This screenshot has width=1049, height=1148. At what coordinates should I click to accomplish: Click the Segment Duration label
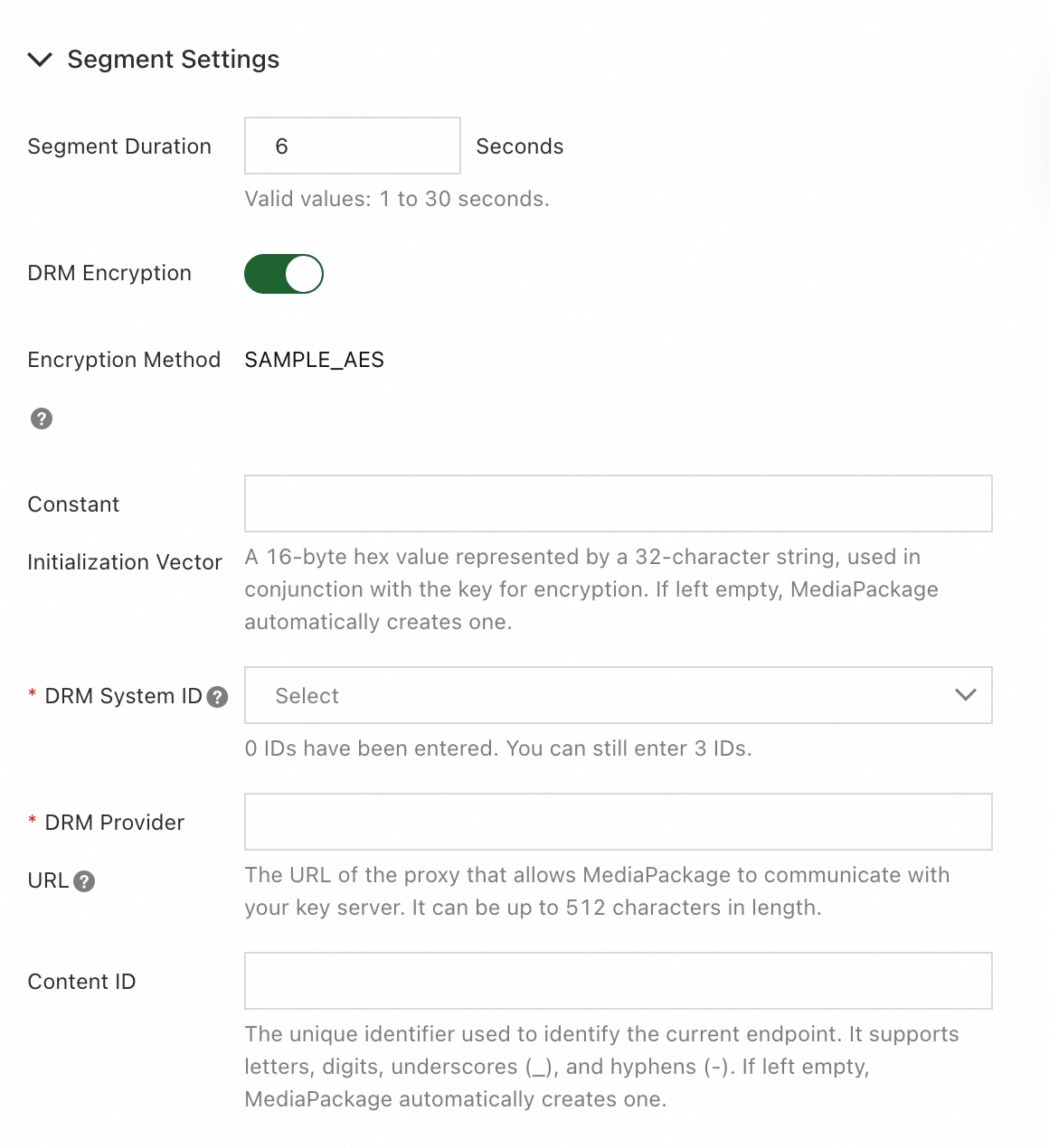(119, 146)
